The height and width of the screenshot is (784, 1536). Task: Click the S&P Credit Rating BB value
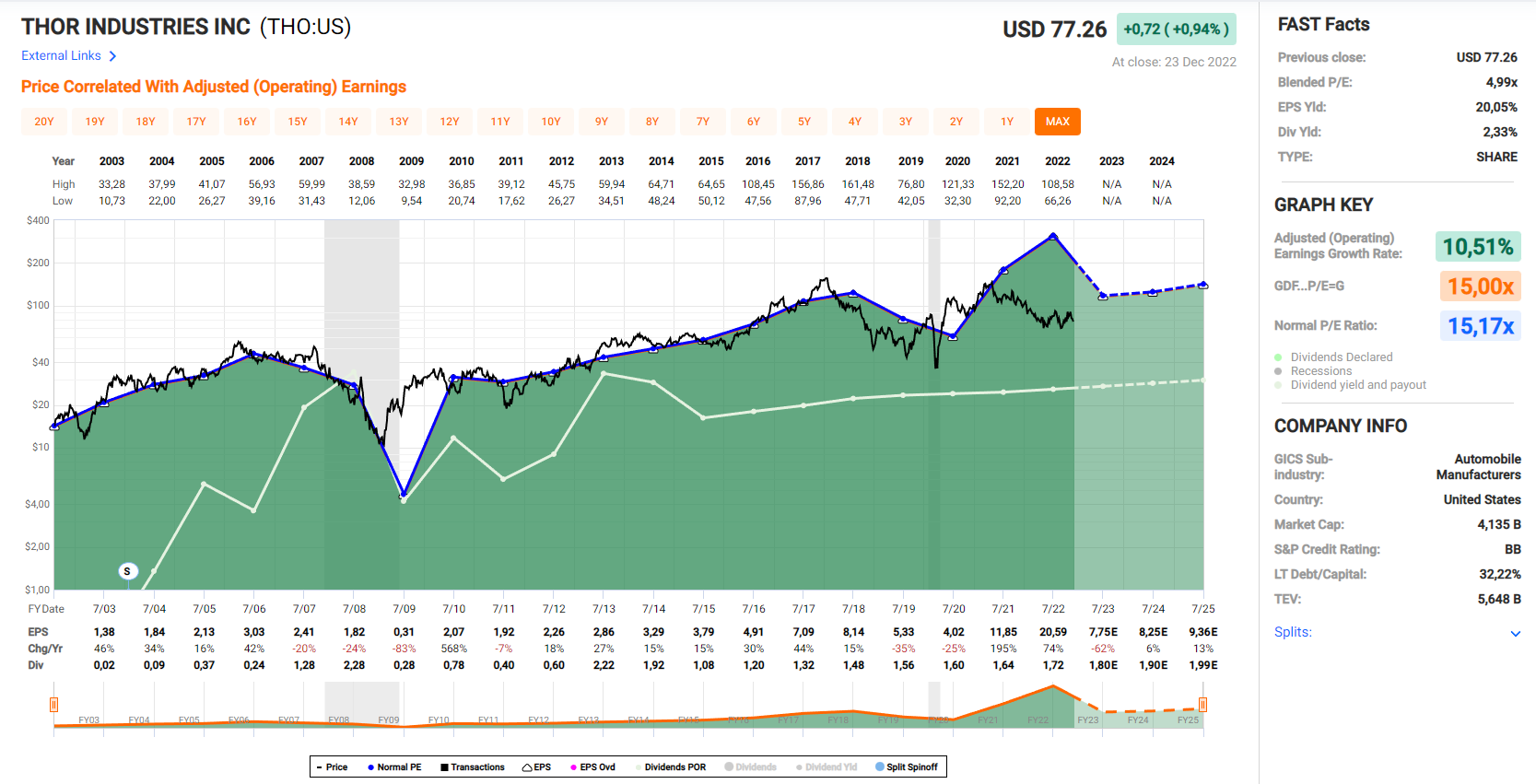point(1513,549)
